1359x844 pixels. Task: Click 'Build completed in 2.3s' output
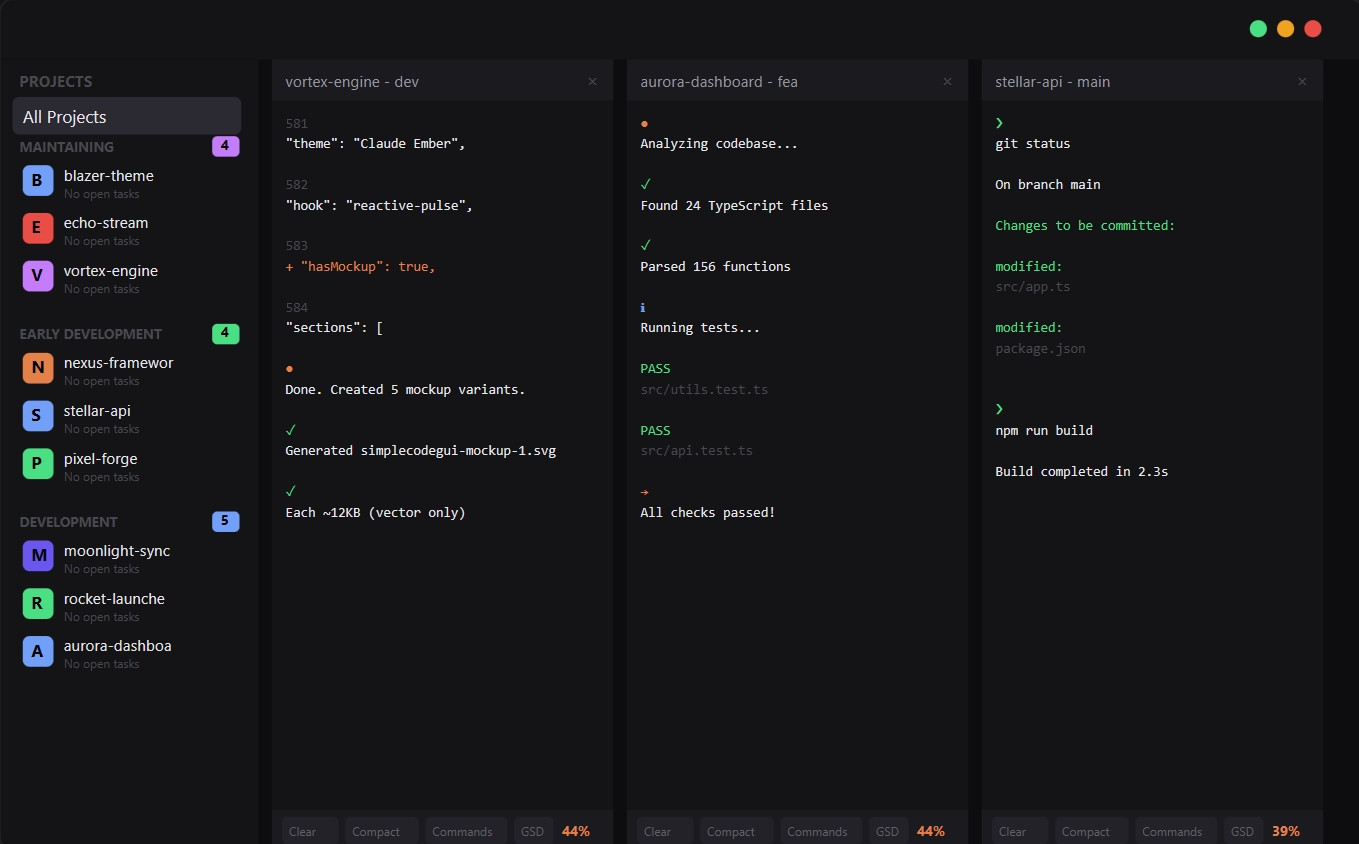click(x=1082, y=471)
